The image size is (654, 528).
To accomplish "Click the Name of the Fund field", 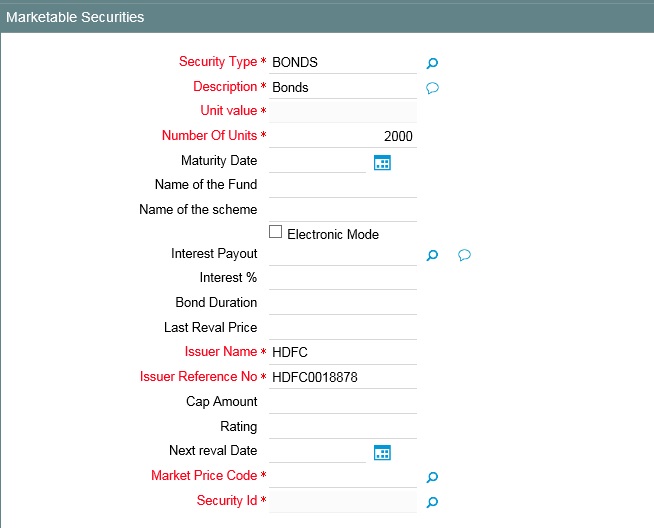I will (x=342, y=185).
